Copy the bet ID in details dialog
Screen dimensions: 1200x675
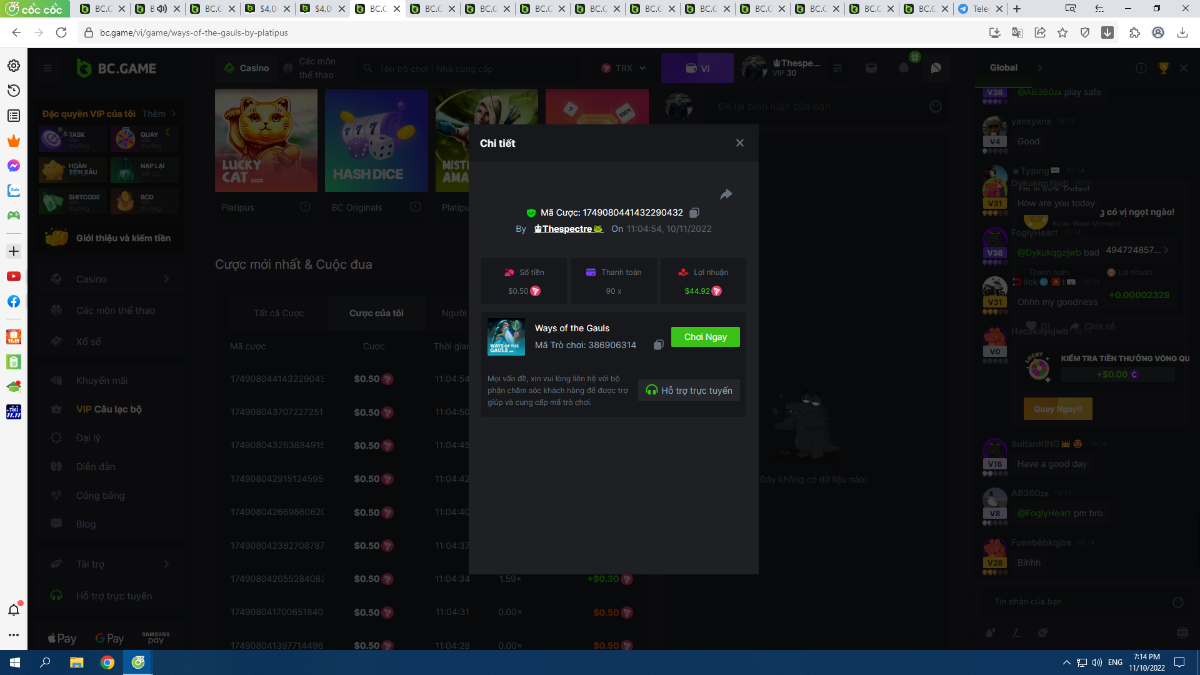point(694,213)
